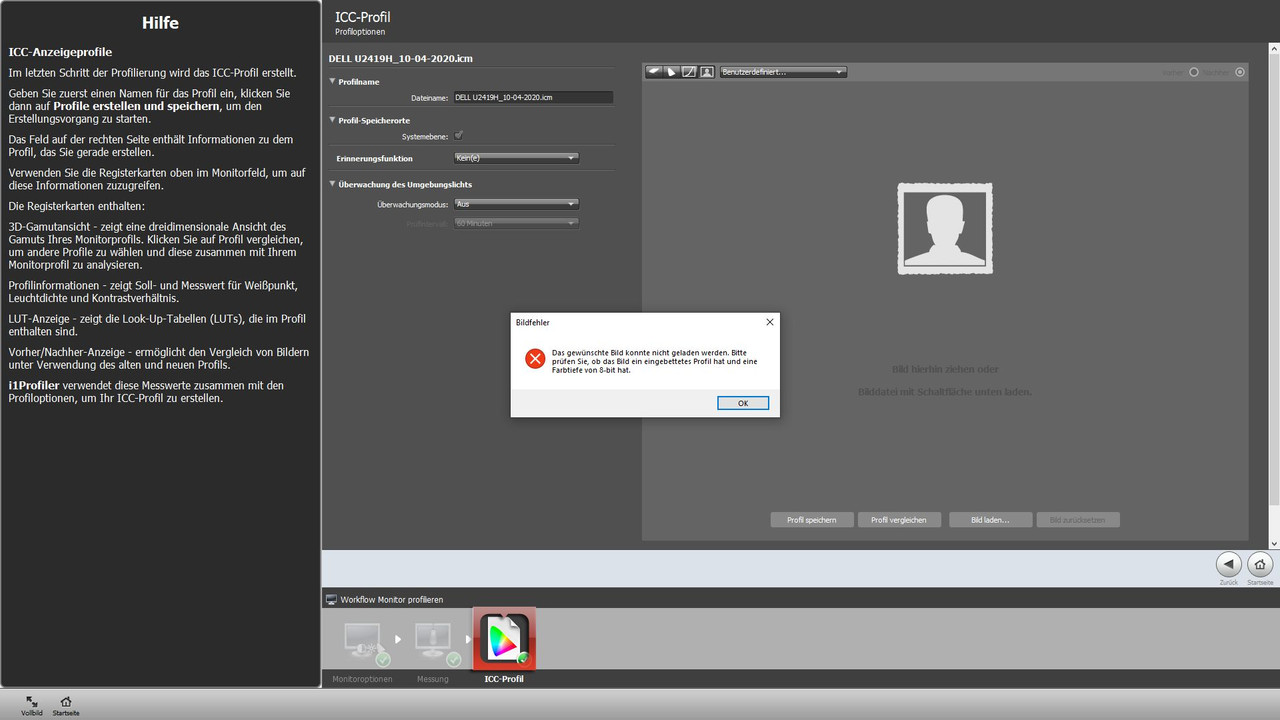Click the Profil speichern button
Image resolution: width=1280 pixels, height=720 pixels.
click(x=812, y=520)
